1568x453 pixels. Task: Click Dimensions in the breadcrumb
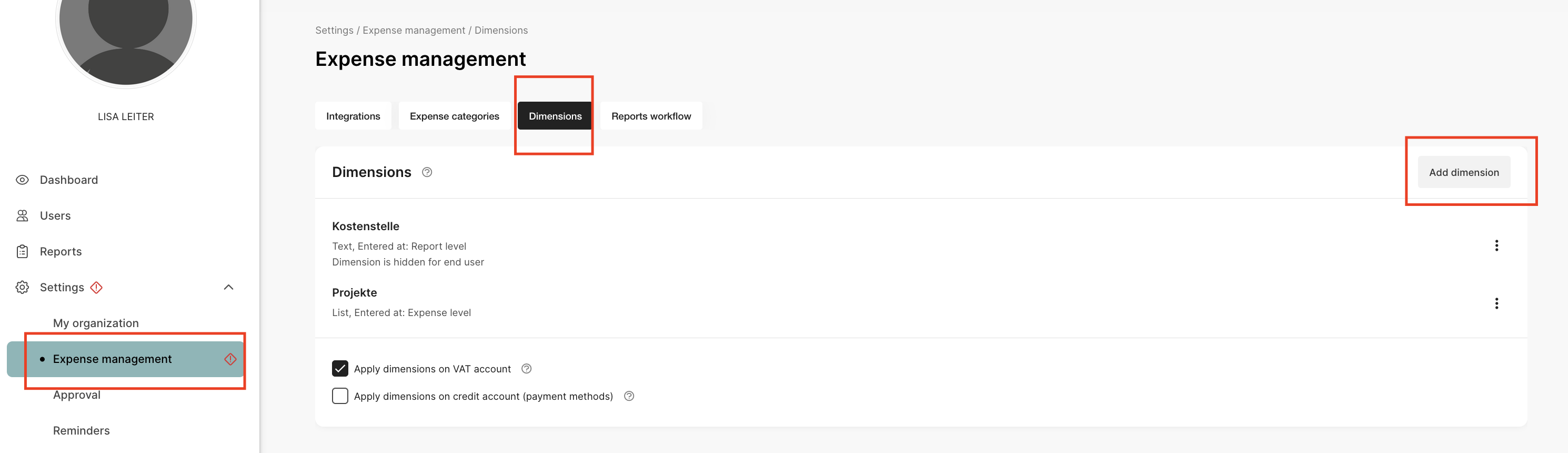[x=501, y=30]
